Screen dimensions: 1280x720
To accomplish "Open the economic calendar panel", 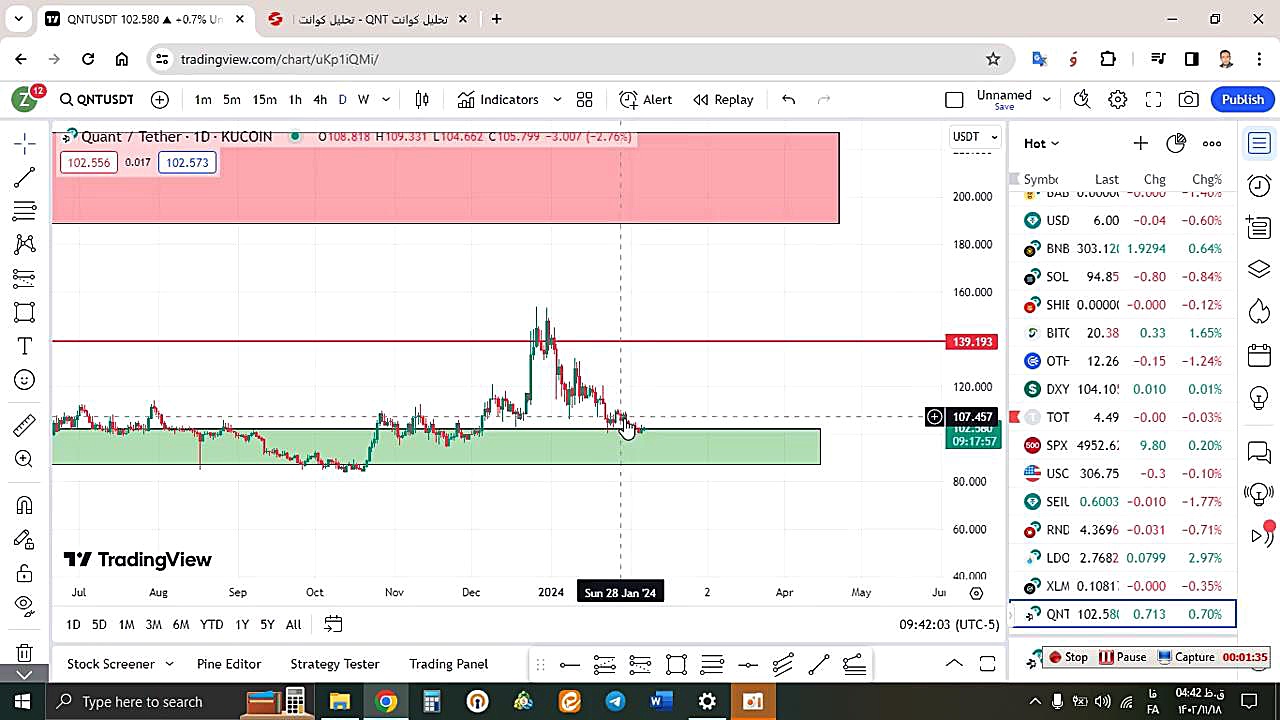I will point(1259,355).
